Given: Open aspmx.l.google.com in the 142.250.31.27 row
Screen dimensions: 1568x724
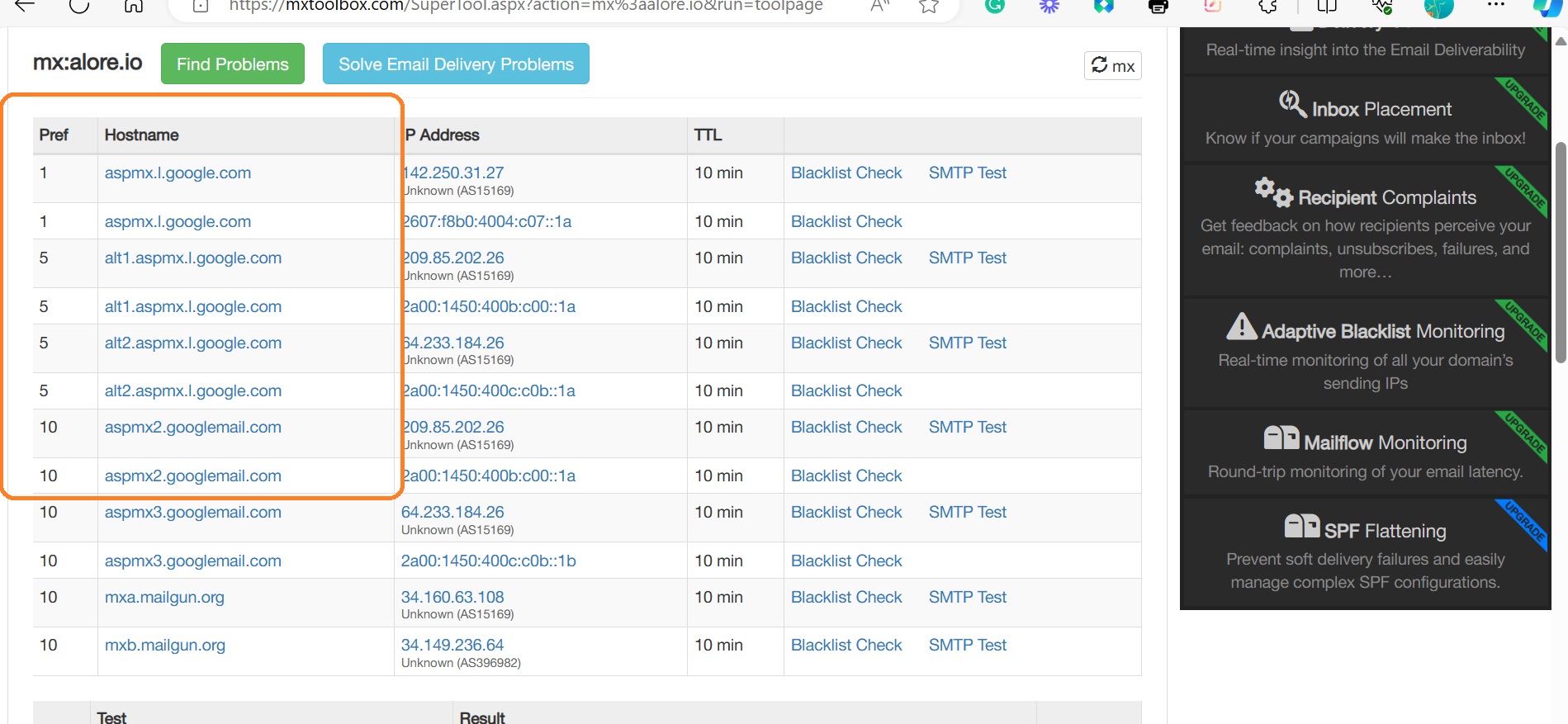Looking at the screenshot, I should tap(178, 173).
